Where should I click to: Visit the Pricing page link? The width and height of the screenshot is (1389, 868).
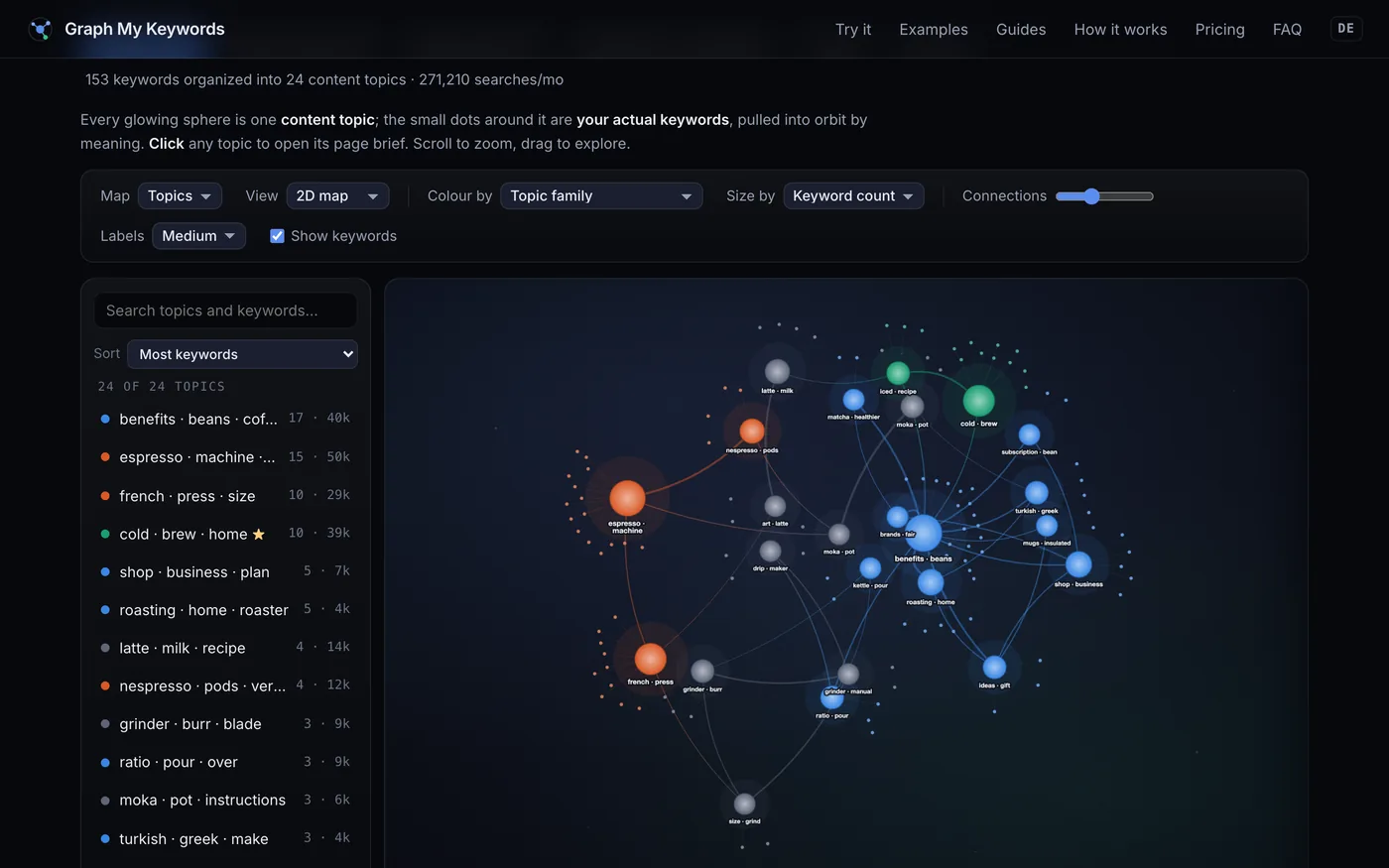click(x=1219, y=30)
